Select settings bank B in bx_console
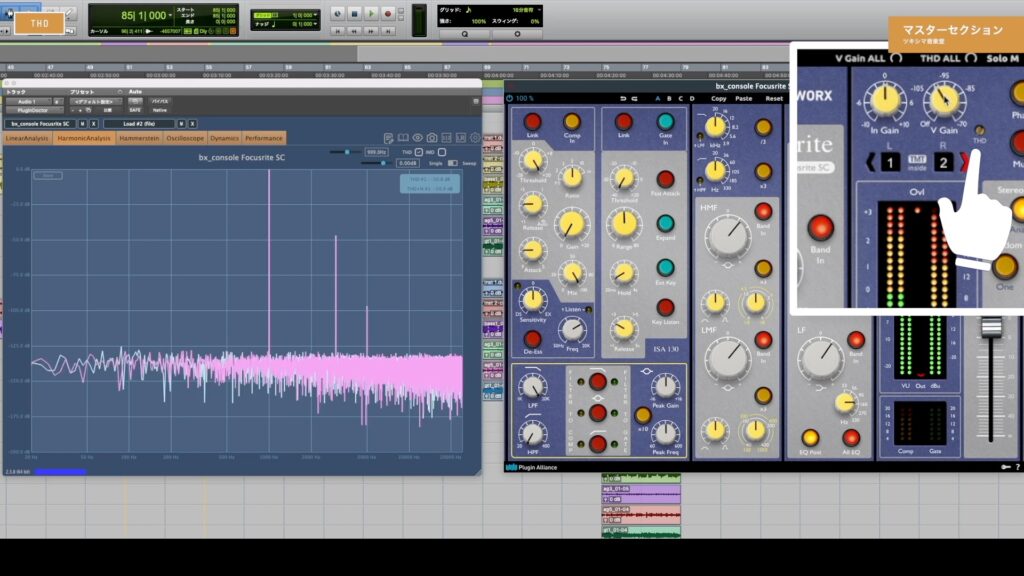This screenshot has width=1024, height=576. pos(669,99)
